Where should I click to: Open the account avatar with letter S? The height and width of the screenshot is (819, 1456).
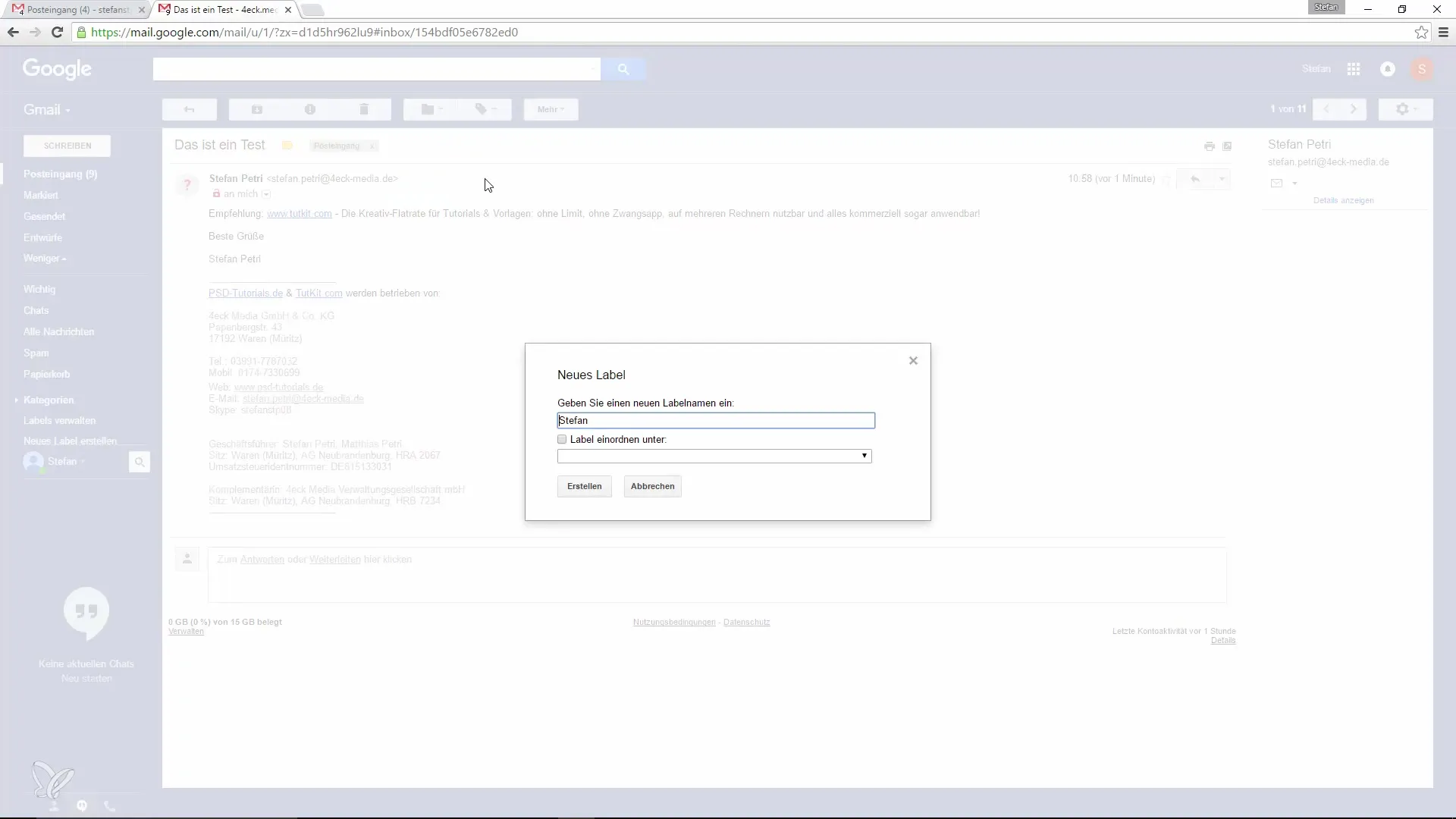pos(1422,69)
